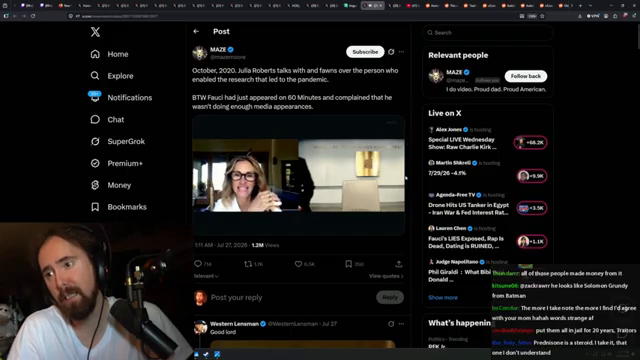Click repost icon showing 1.7K
This screenshot has height=360, width=640.
248,264
